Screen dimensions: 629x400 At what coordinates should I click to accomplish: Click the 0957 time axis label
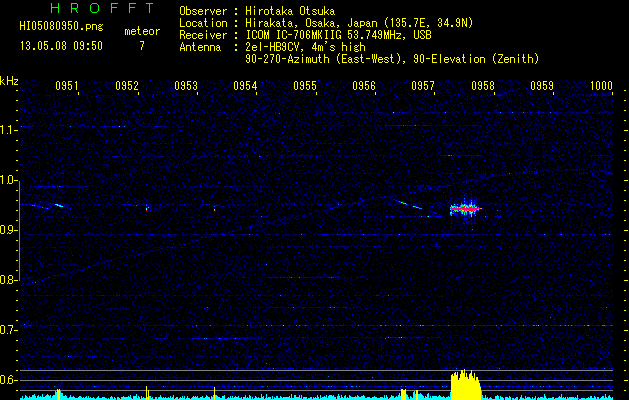423,86
